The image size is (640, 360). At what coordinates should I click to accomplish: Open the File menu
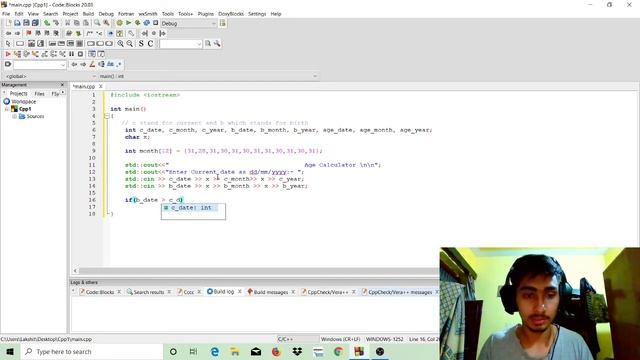(6, 14)
